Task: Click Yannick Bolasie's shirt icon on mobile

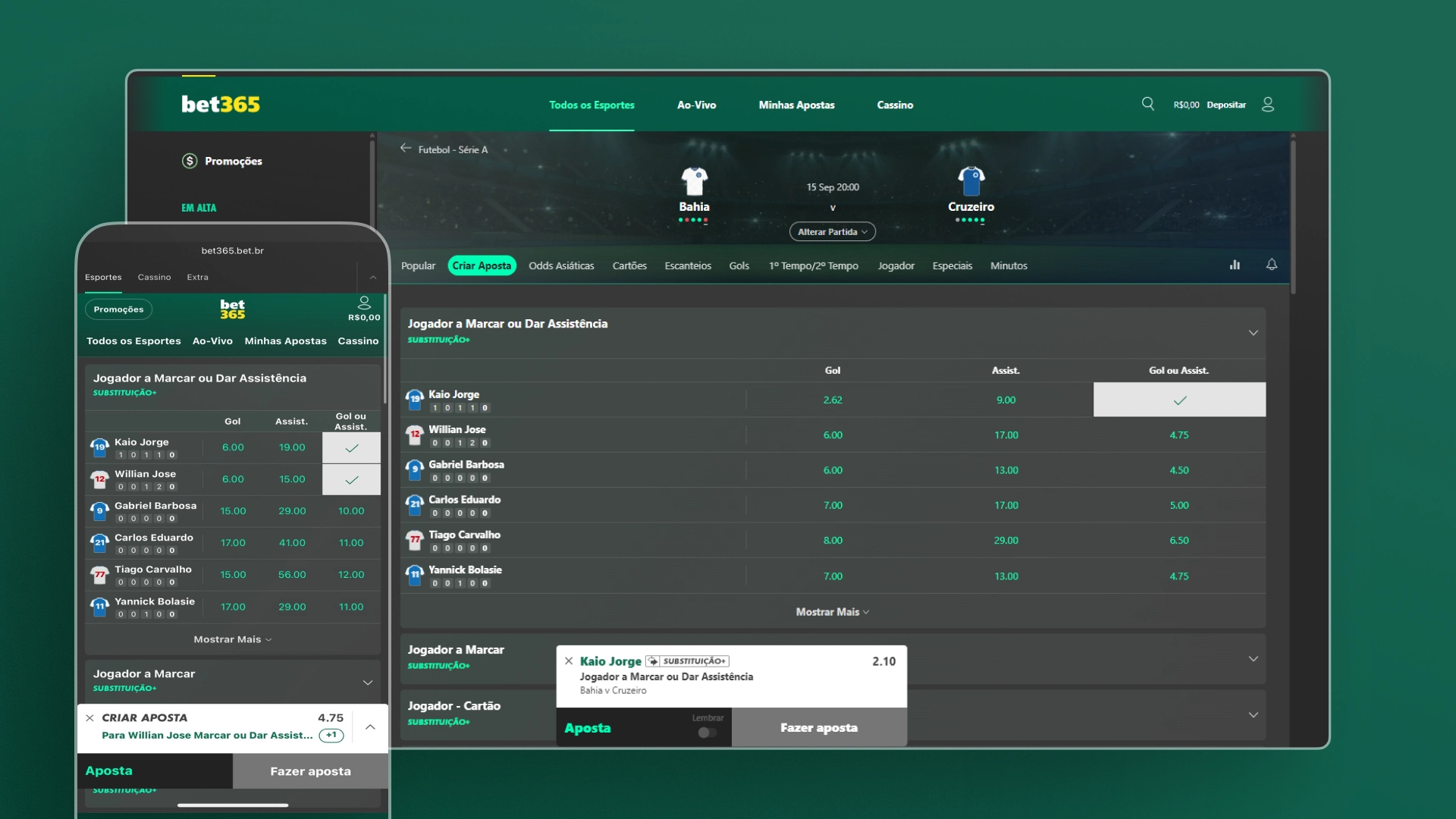Action: pyautogui.click(x=99, y=607)
